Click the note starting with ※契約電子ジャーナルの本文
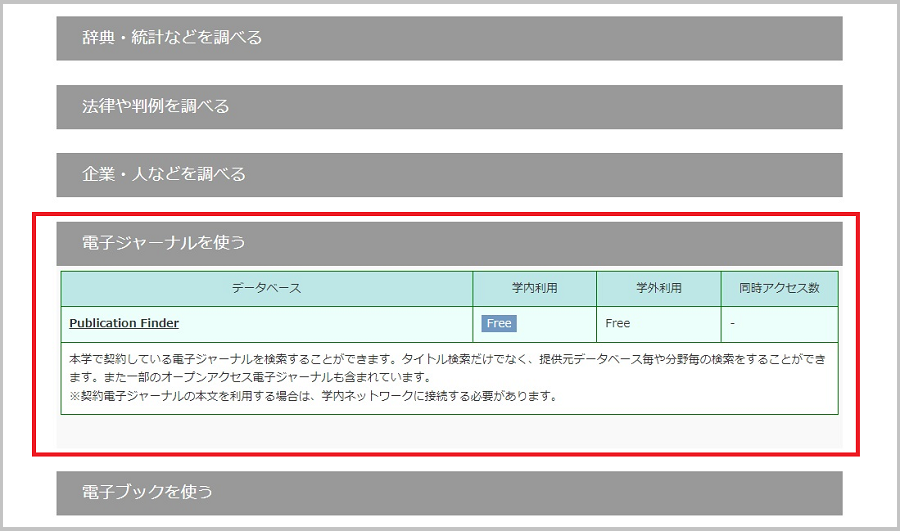The image size is (900, 531). [313, 396]
